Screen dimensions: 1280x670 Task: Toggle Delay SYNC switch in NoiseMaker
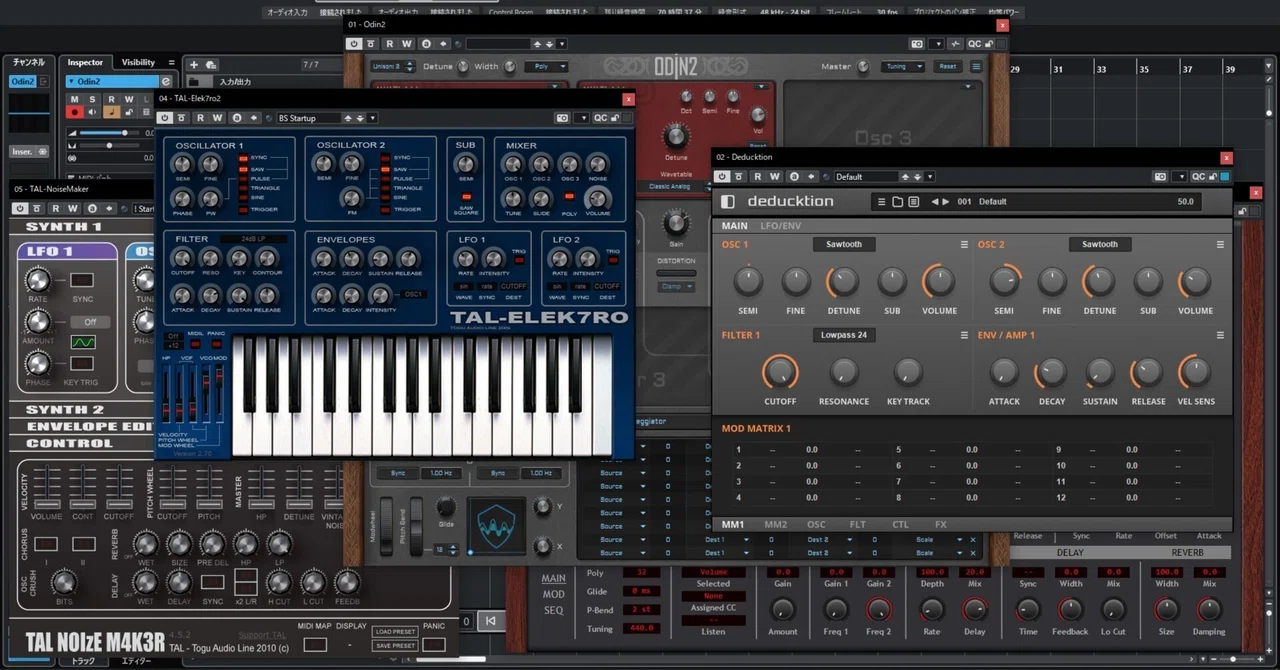pyautogui.click(x=212, y=582)
